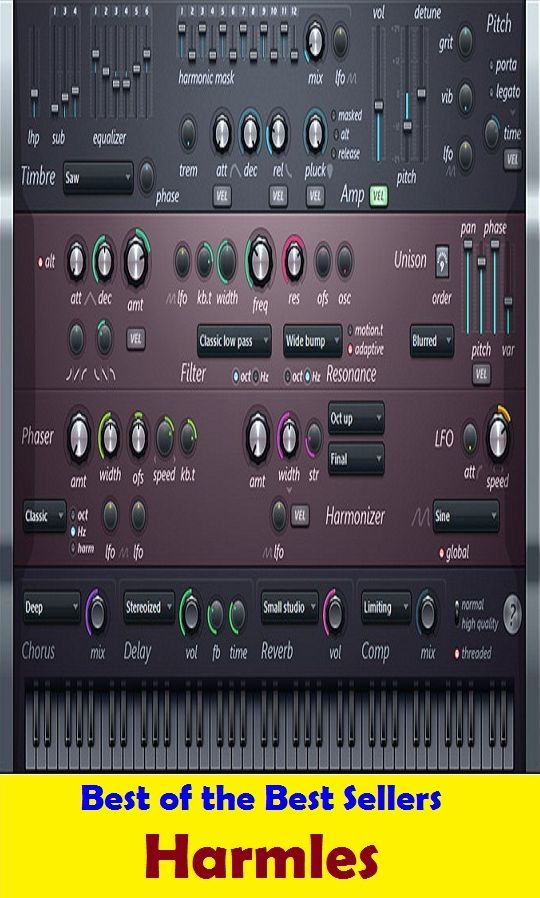Open the Oct up harmonizer dropdown
The width and height of the screenshot is (540, 898).
click(356, 418)
